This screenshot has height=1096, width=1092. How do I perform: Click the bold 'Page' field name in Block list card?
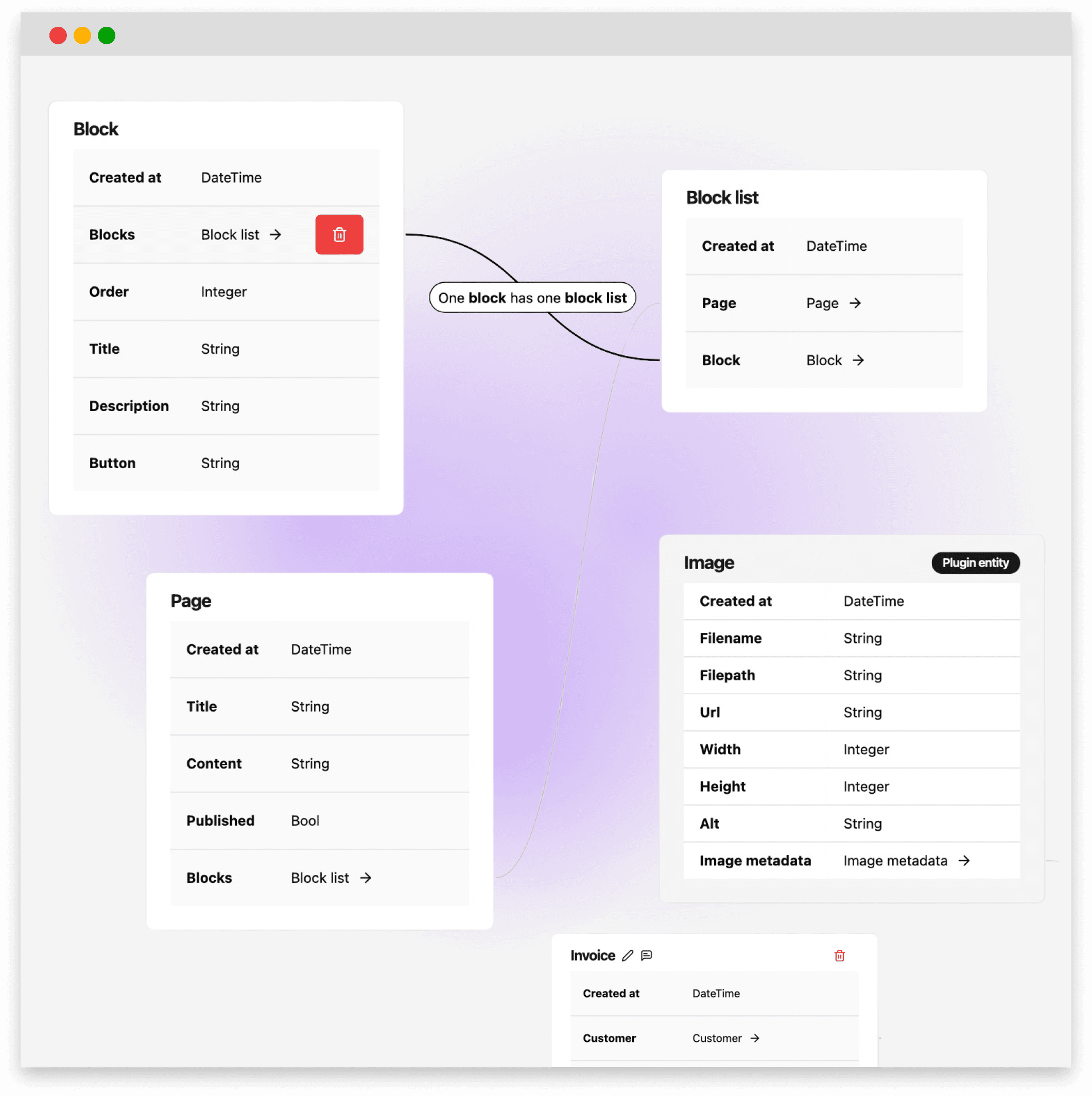[x=719, y=303]
